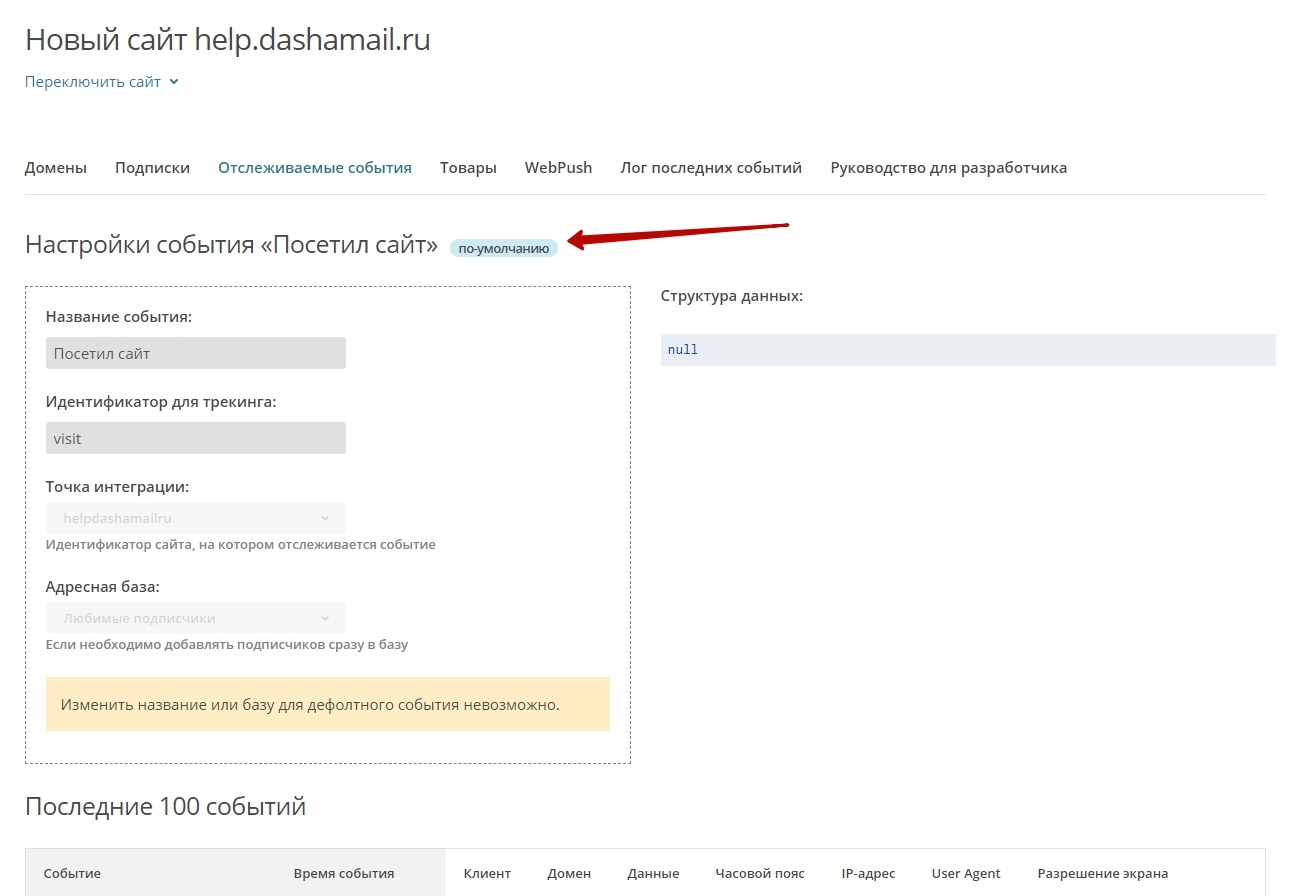This screenshot has width=1309, height=896.
Task: Open the «Точка интеграции» dropdown
Action: (x=196, y=518)
